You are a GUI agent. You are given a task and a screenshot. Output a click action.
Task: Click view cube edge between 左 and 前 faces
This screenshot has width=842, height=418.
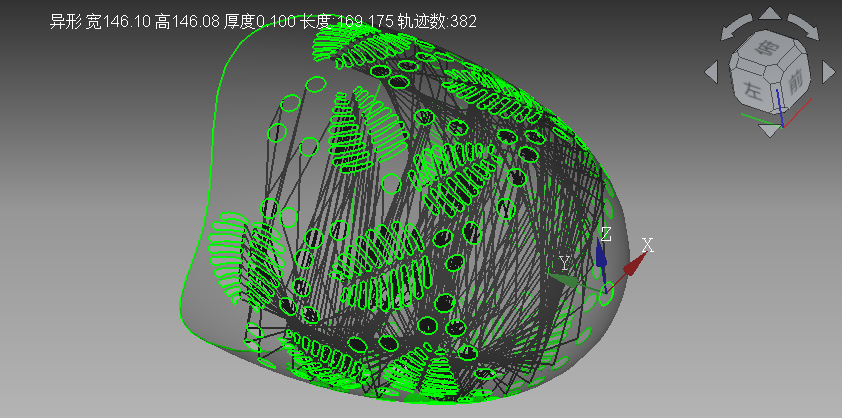tap(777, 95)
